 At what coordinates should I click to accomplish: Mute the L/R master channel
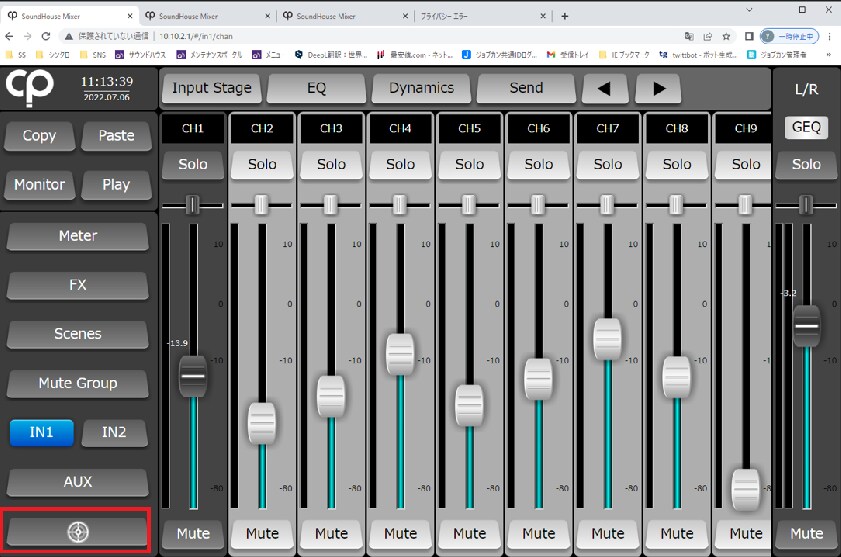(x=806, y=533)
